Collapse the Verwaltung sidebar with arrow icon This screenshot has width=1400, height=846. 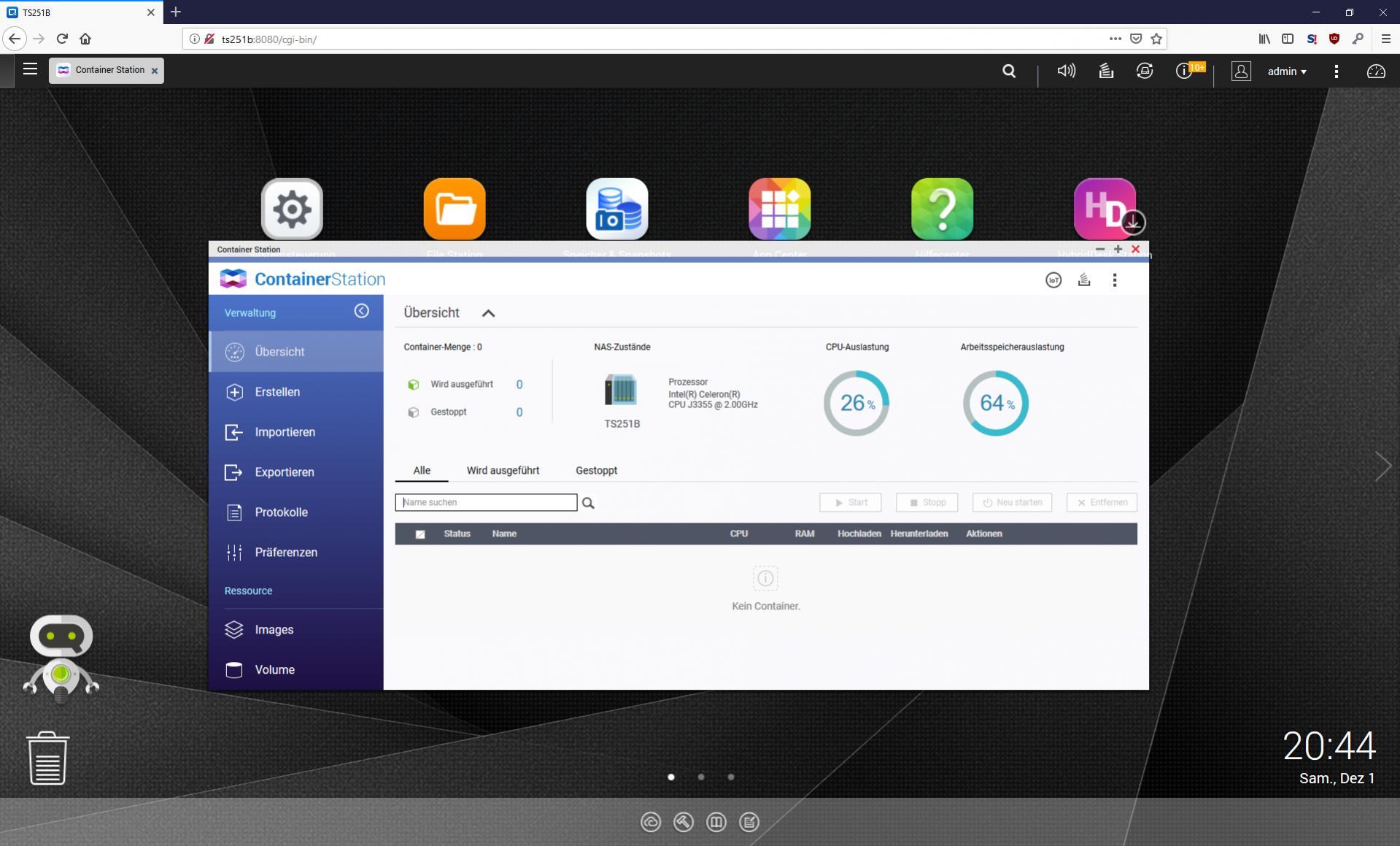[362, 312]
